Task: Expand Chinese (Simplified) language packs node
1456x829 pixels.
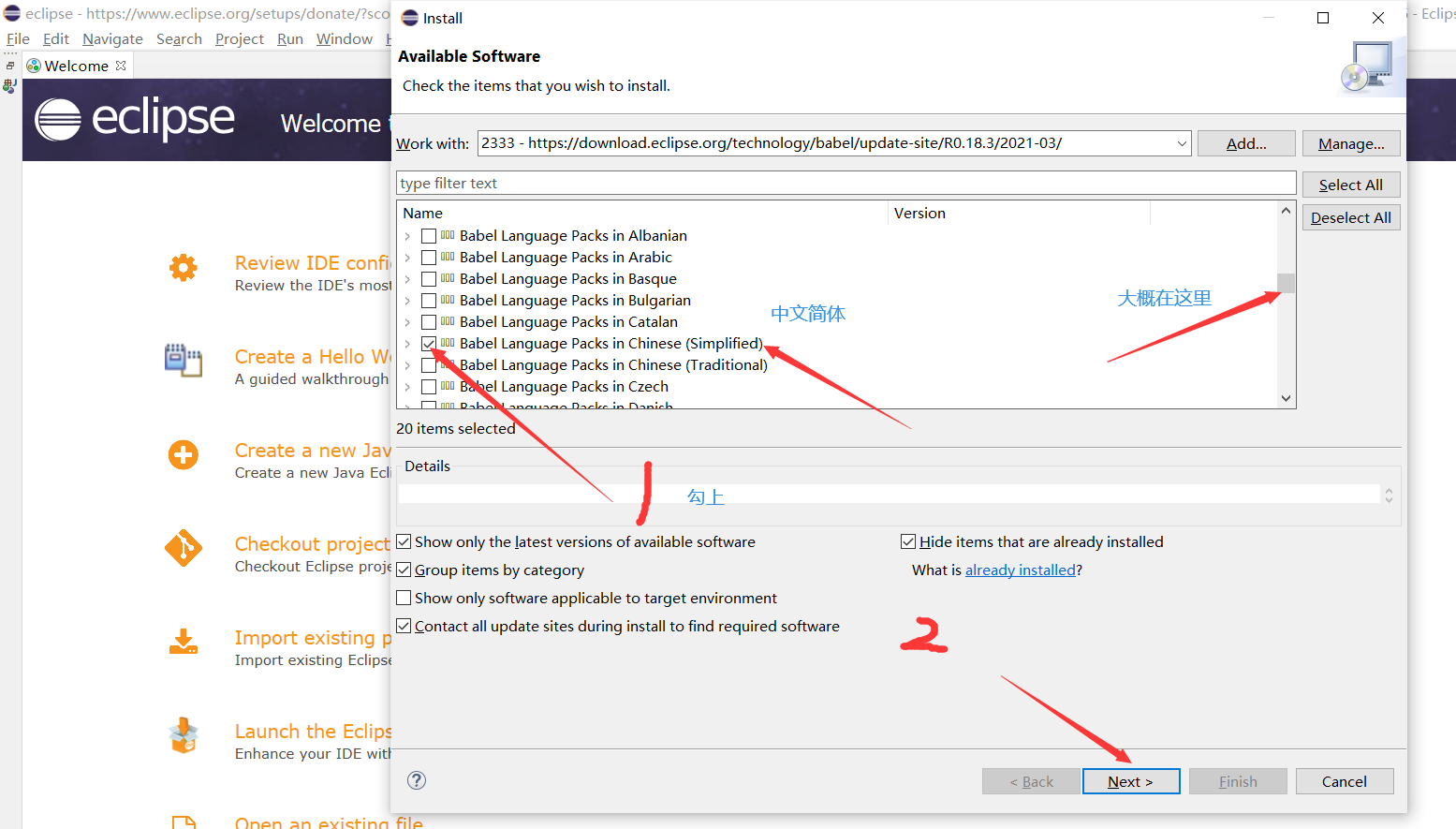Action: (x=407, y=344)
